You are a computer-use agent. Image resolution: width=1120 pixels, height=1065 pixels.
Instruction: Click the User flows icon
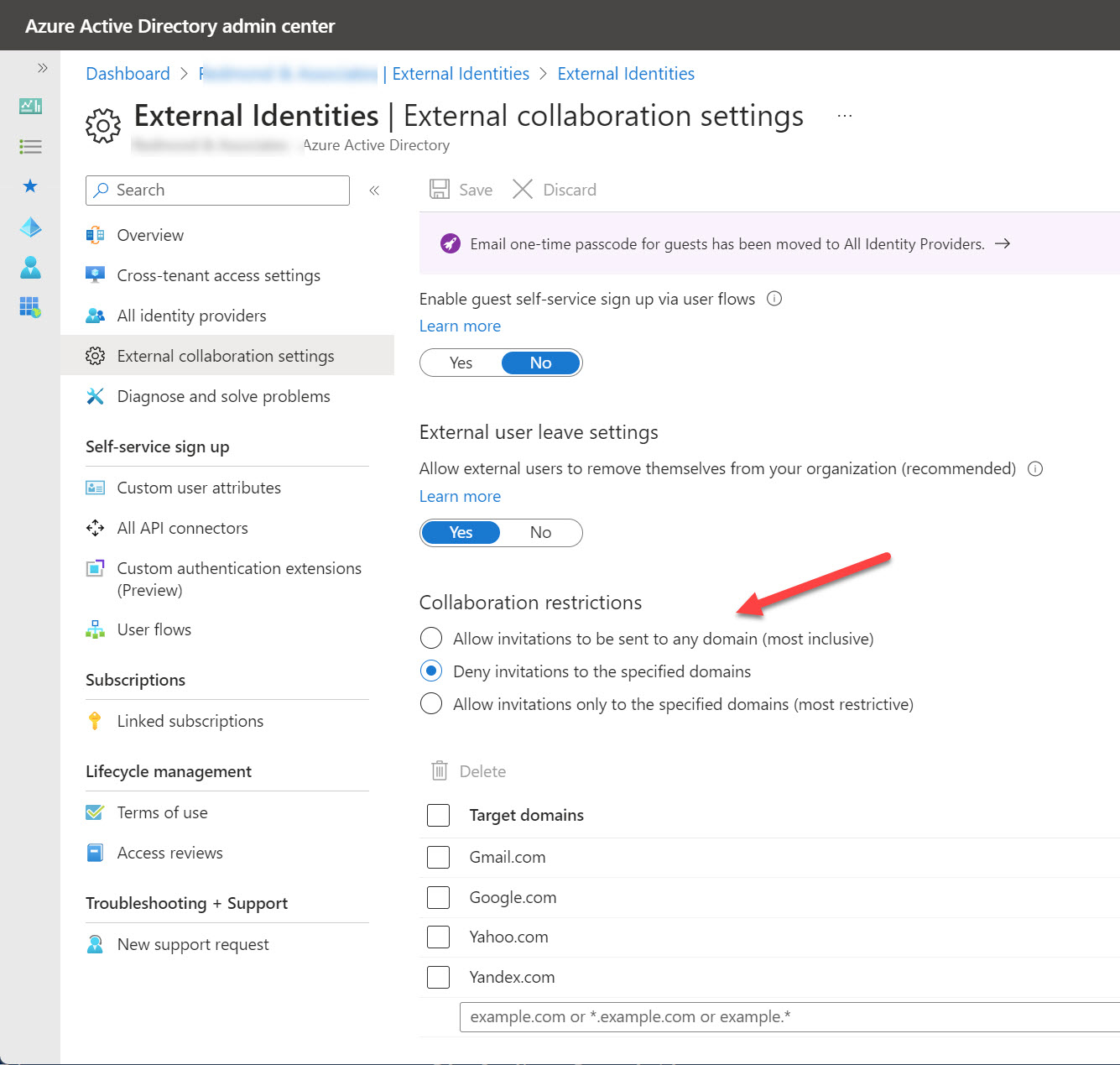95,629
